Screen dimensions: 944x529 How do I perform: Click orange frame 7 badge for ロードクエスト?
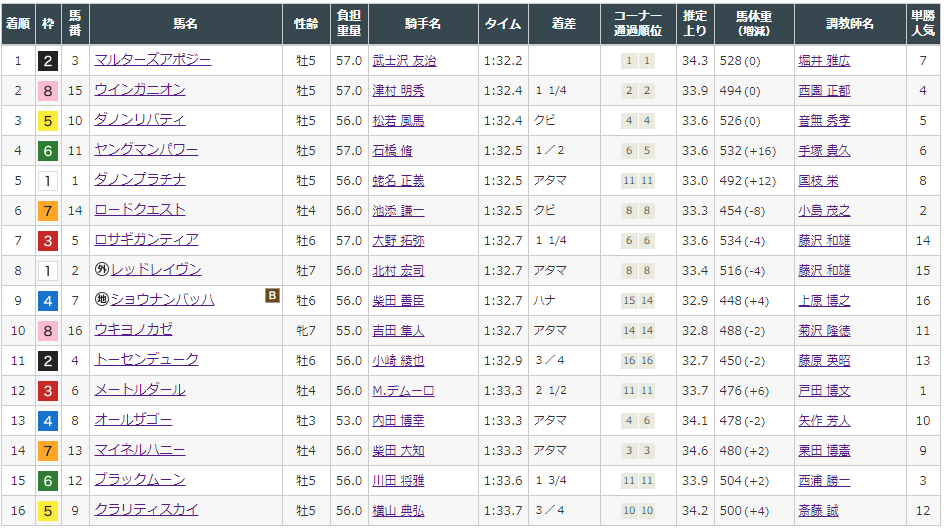click(x=48, y=211)
